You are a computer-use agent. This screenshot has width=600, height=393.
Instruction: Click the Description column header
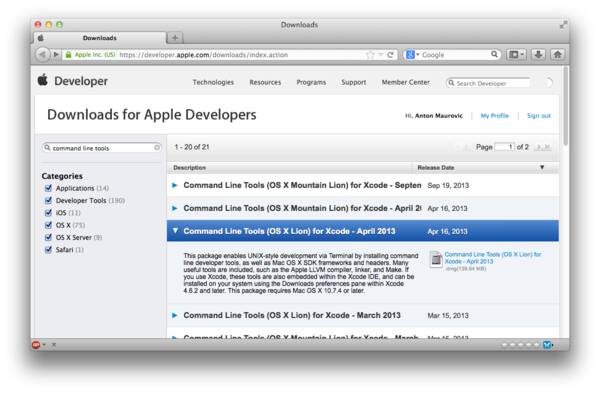coord(189,168)
